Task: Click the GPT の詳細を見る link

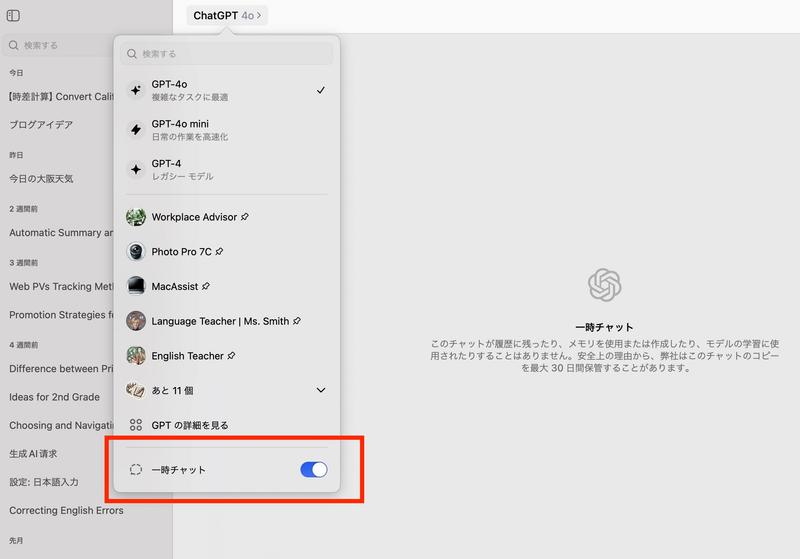Action: (227, 425)
